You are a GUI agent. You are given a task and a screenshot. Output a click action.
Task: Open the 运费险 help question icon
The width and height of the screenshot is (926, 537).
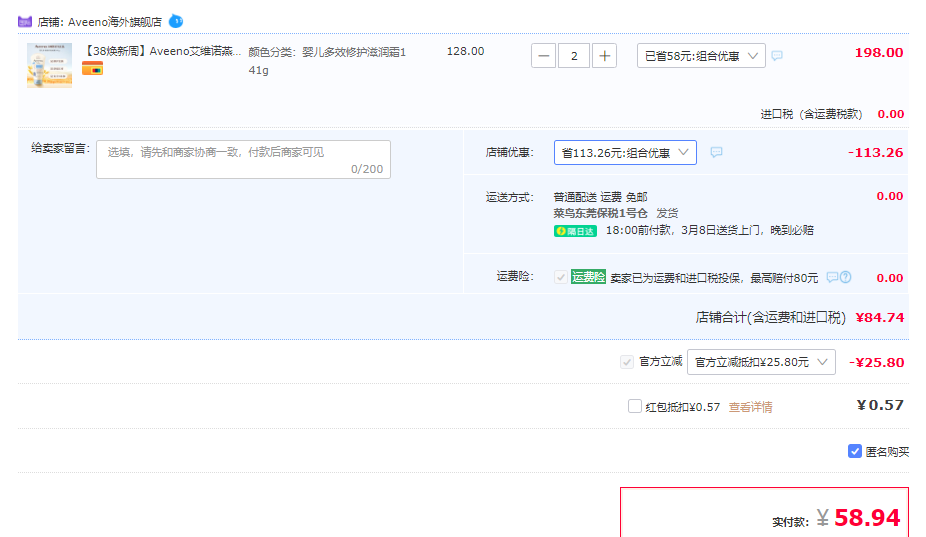pos(846,277)
